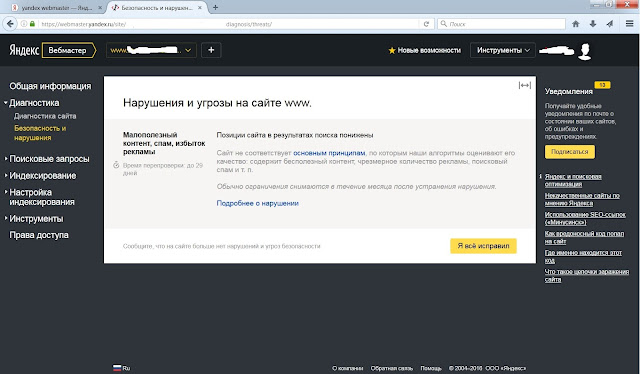Click the browser address bar URL field
Image resolution: width=640 pixels, height=374 pixels.
[x=229, y=24]
